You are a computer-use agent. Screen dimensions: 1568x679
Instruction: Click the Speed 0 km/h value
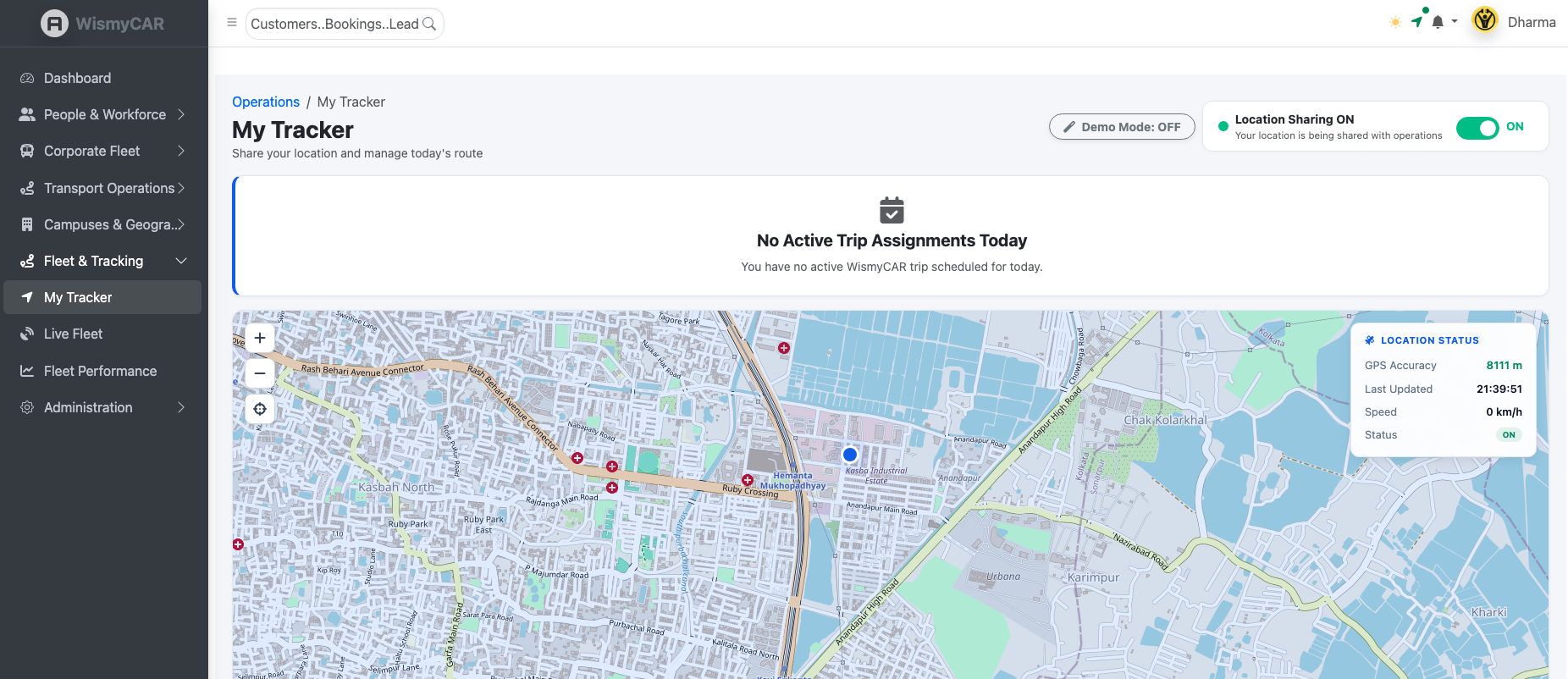coord(1504,412)
